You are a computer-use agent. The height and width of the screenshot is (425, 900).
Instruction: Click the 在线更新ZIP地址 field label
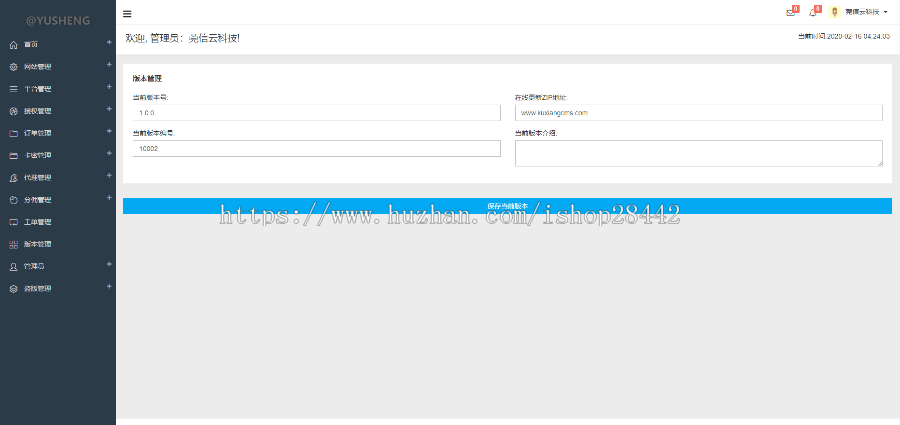click(542, 98)
